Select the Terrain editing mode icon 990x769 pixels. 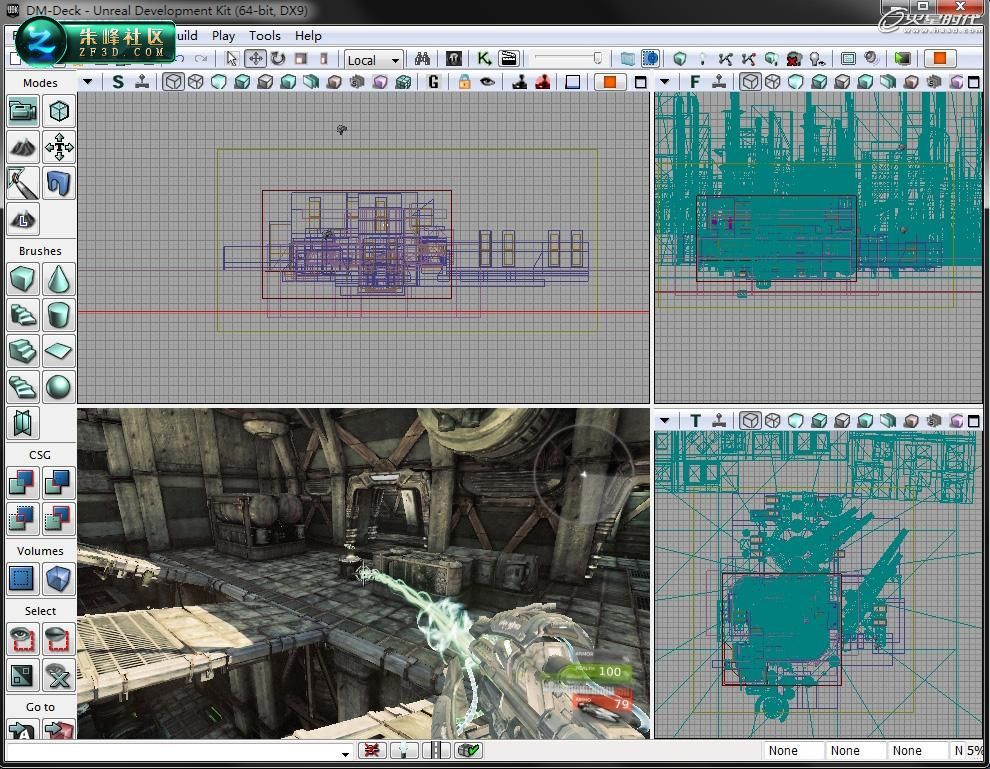coord(23,148)
